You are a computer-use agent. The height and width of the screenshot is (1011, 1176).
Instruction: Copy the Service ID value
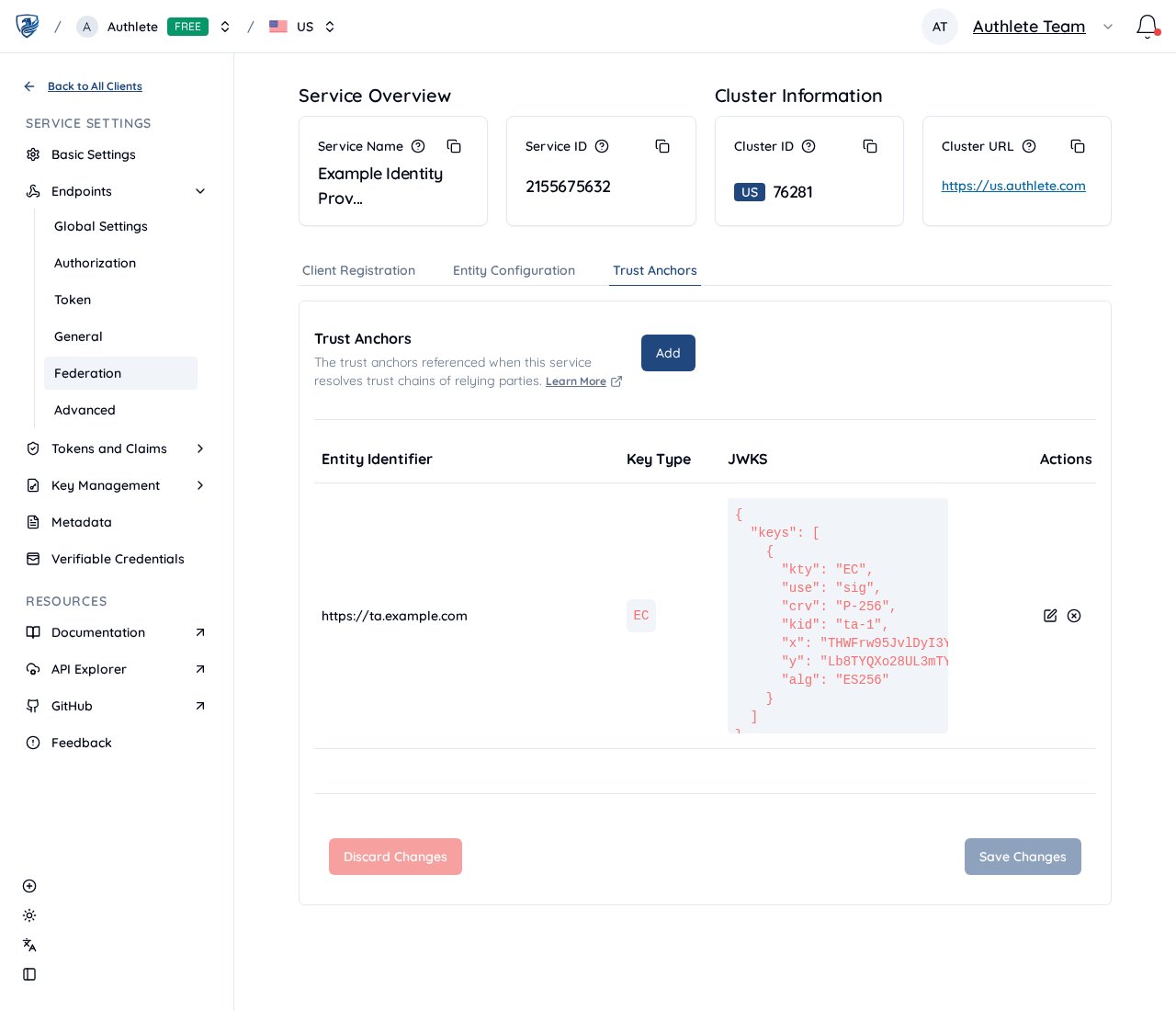[662, 146]
